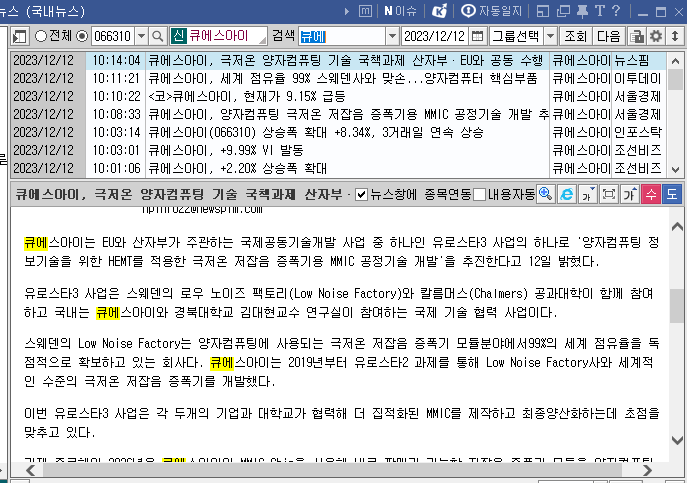This screenshot has width=687, height=483.
Task: Select the 전체 radio button
Action: (x=41, y=36)
